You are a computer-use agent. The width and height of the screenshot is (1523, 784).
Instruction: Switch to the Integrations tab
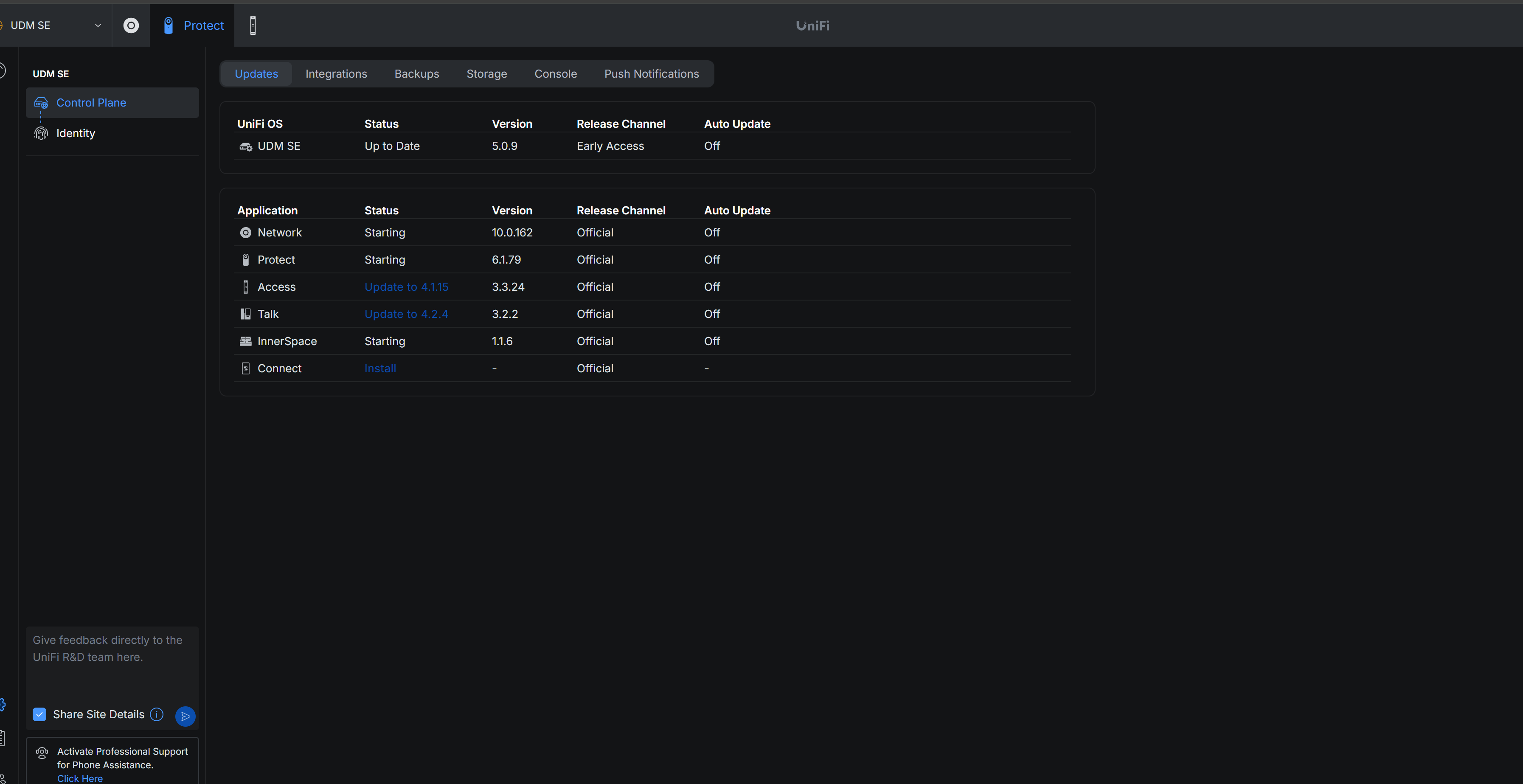[x=336, y=74]
